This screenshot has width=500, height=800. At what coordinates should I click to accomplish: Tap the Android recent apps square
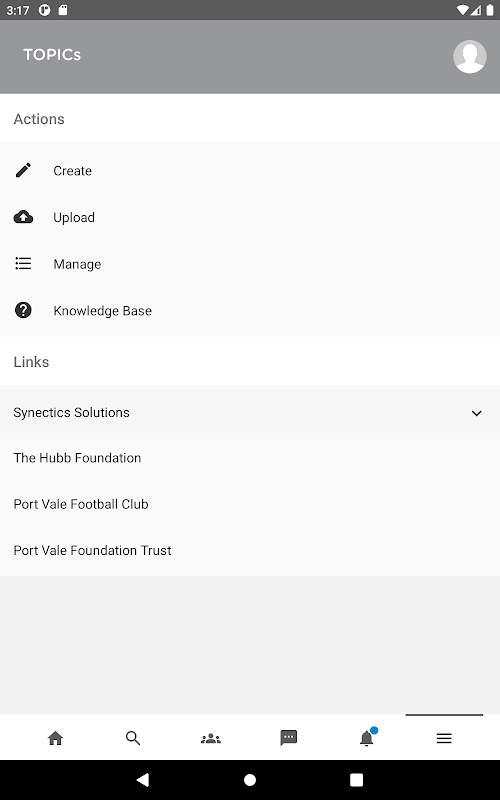(x=357, y=780)
